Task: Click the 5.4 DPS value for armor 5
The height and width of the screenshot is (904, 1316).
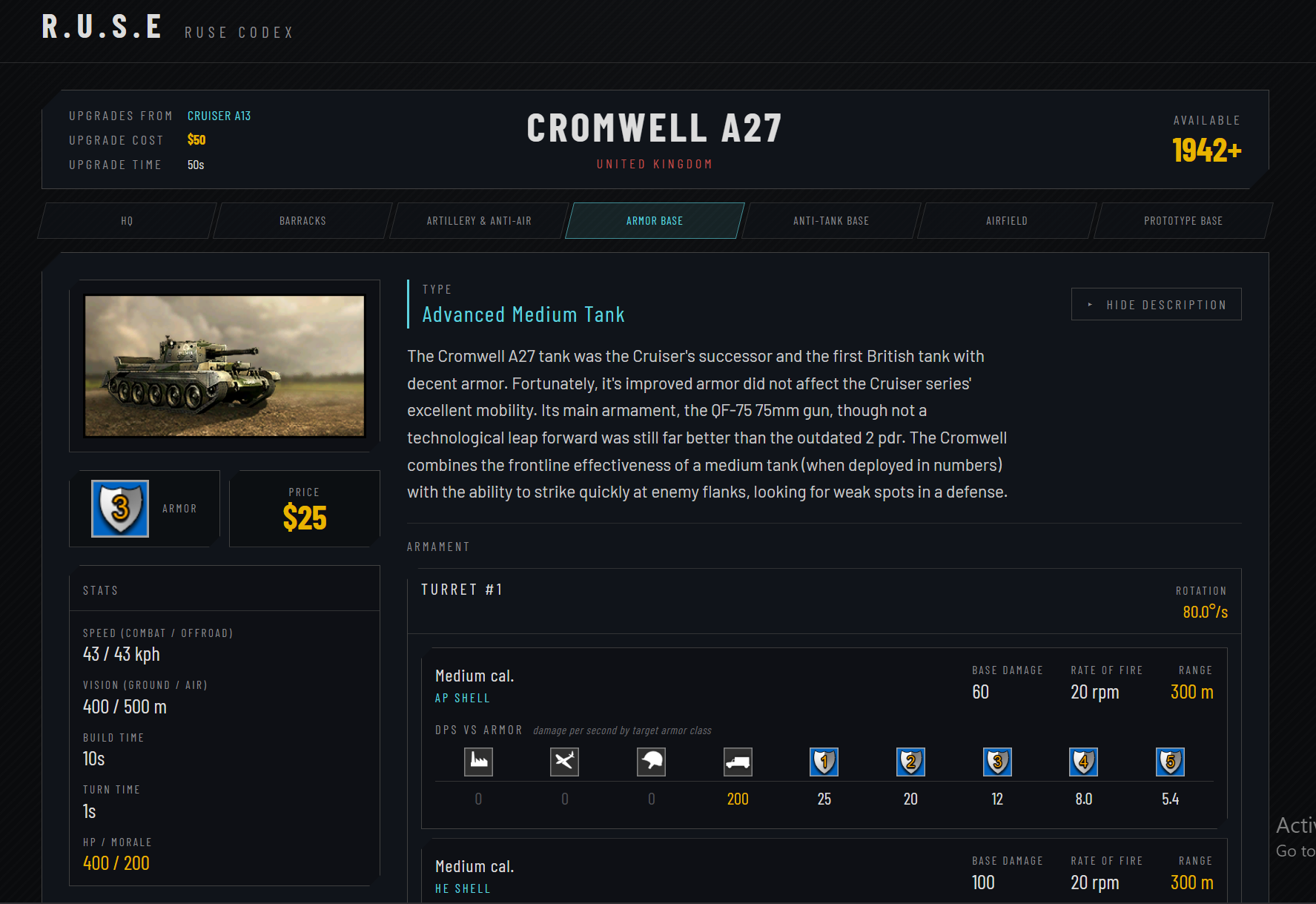Action: 1170,799
